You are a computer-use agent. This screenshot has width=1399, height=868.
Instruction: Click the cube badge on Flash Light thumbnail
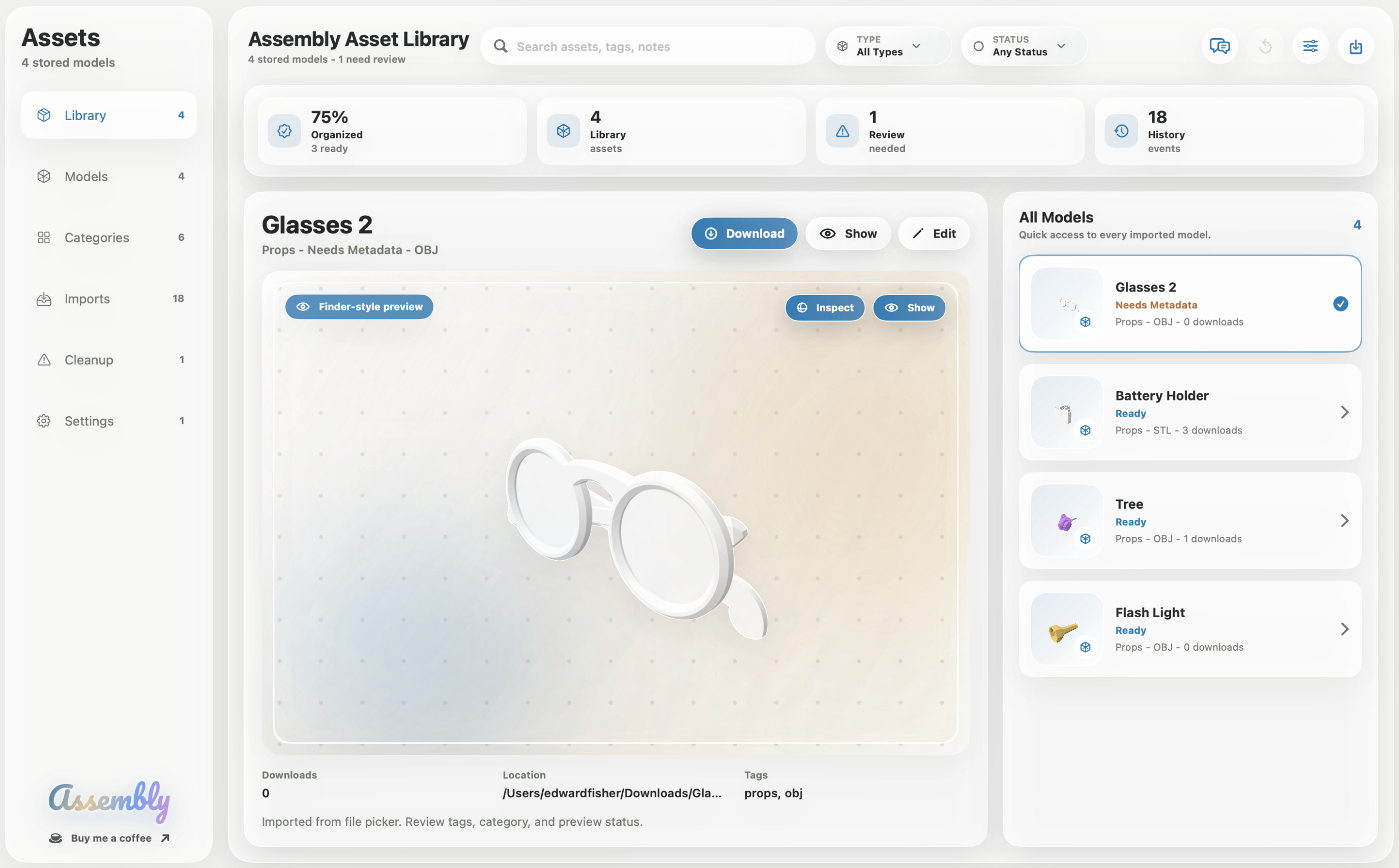pyautogui.click(x=1085, y=647)
